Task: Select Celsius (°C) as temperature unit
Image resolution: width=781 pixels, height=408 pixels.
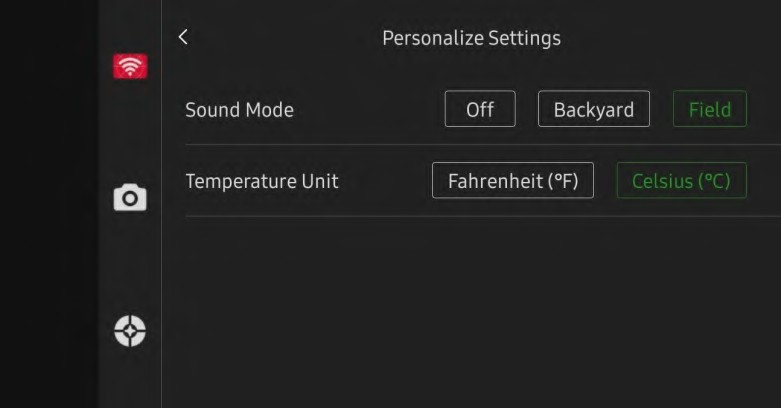Action: coord(681,181)
